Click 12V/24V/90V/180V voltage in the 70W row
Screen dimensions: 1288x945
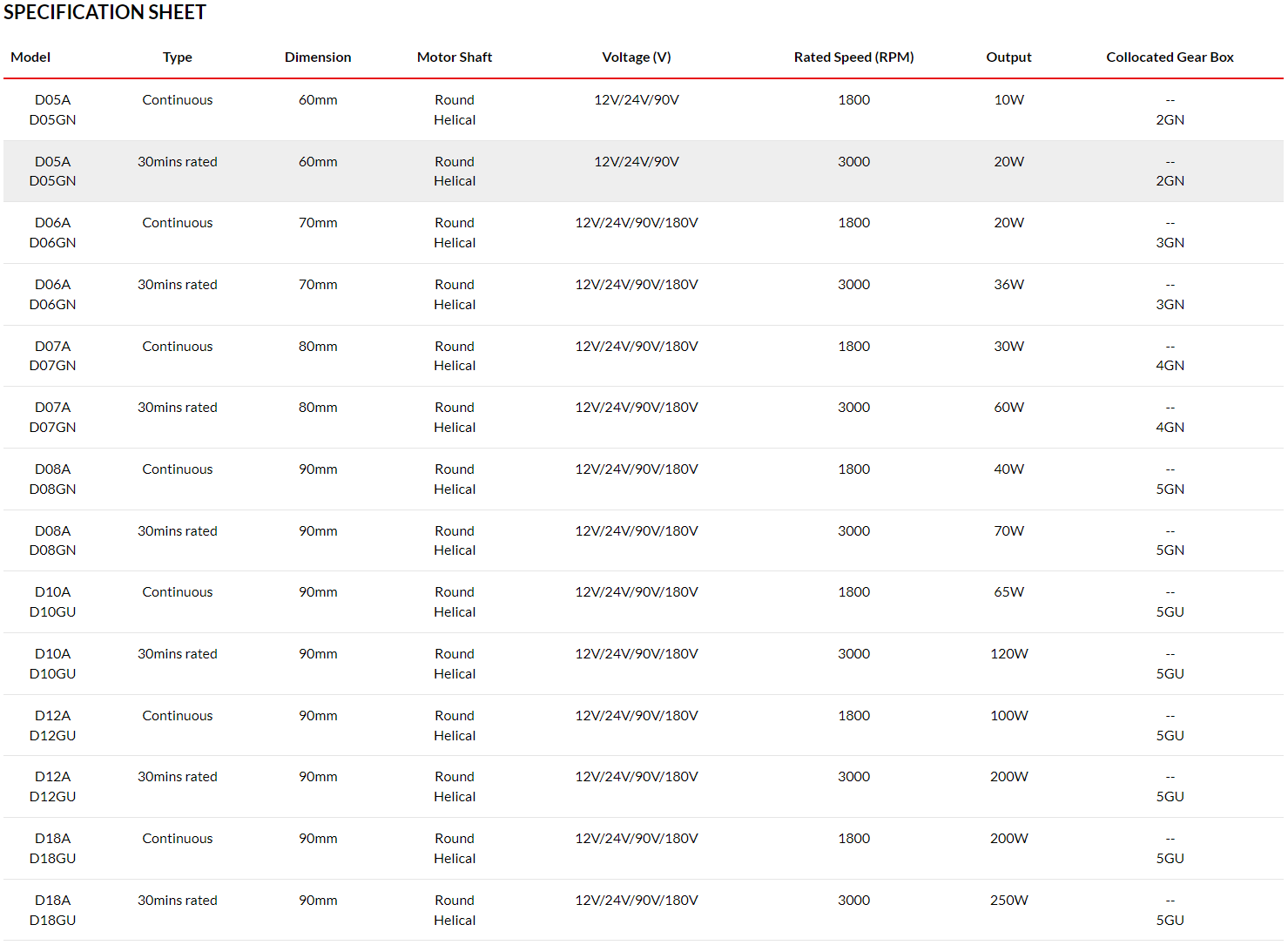(637, 530)
